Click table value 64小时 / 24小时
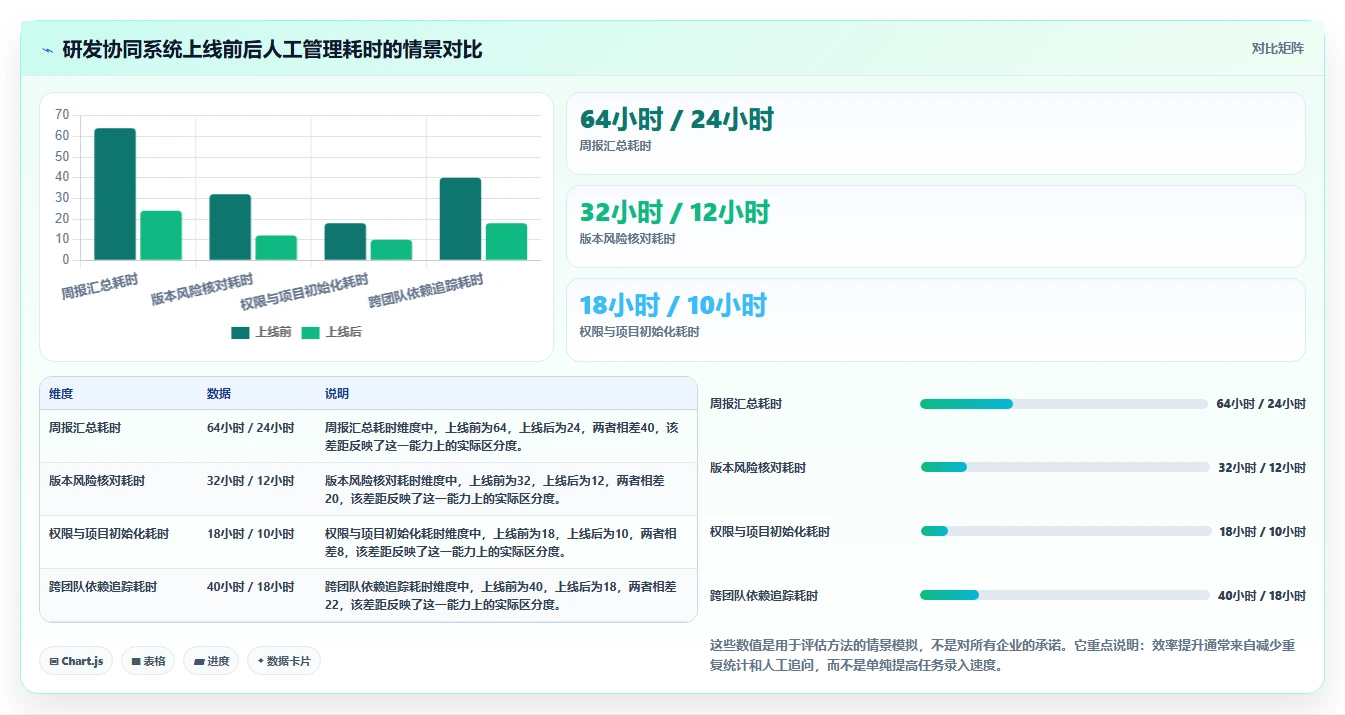Viewport: 1345px width, 715px height. pos(251,427)
